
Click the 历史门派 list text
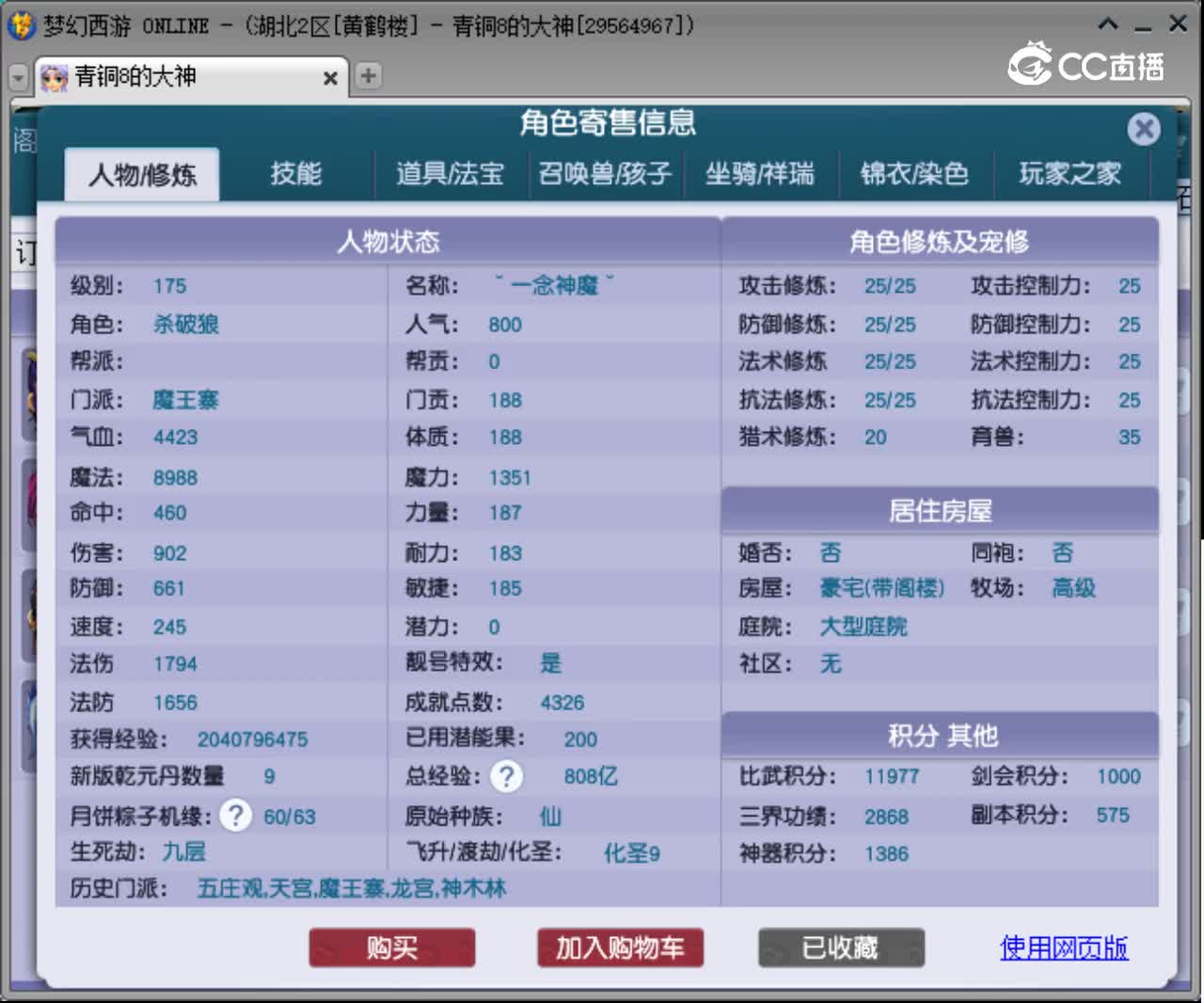[x=352, y=888]
